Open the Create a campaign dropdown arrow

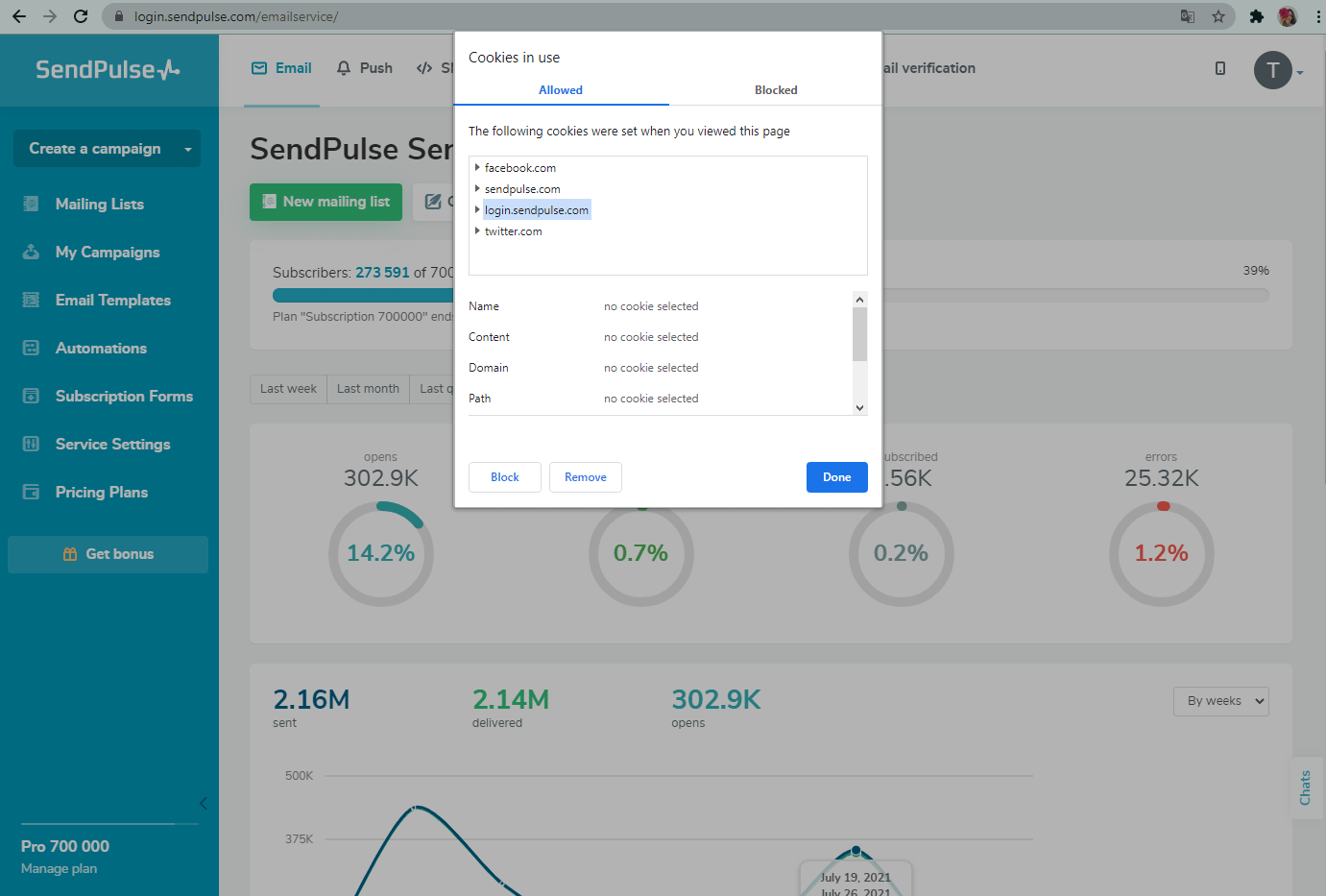[188, 149]
